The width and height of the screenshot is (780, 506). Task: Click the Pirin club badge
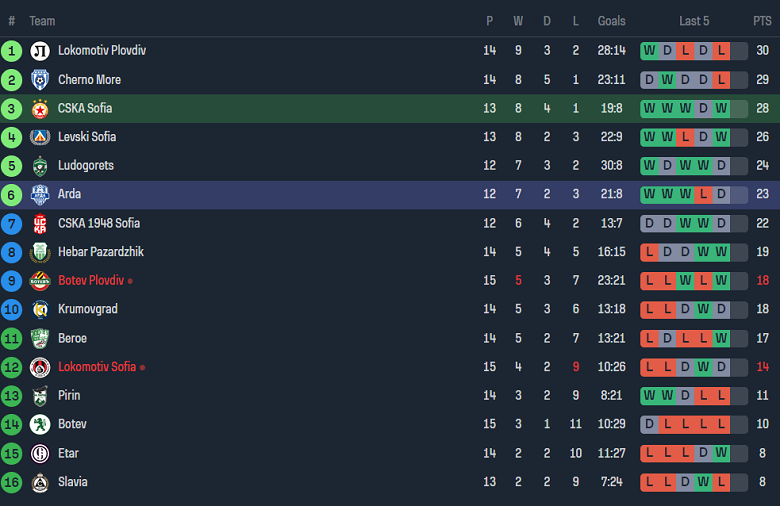40,396
